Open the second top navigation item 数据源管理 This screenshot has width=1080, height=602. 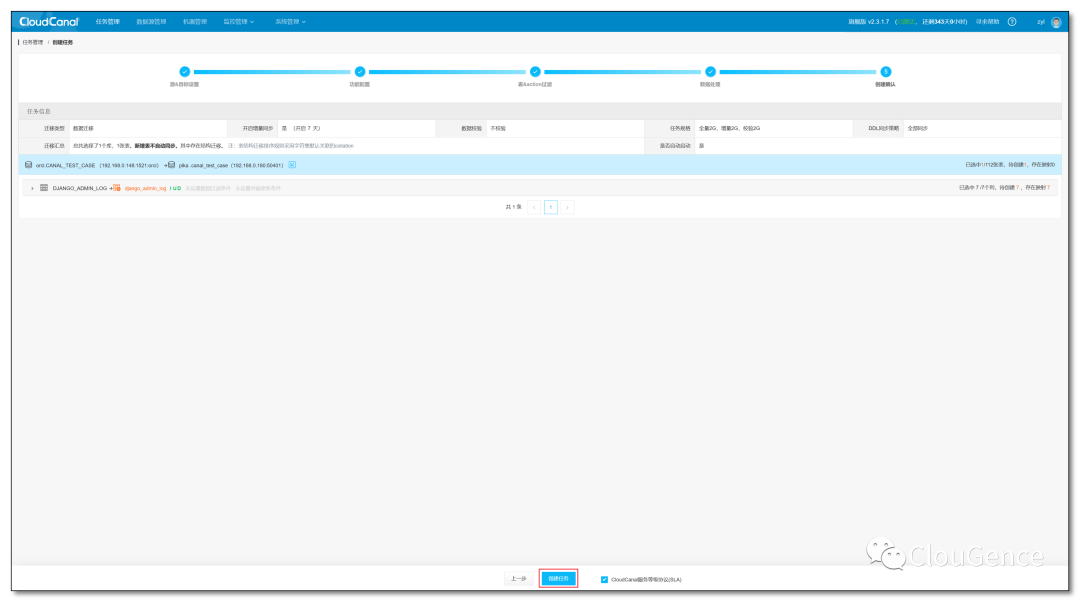(x=151, y=22)
